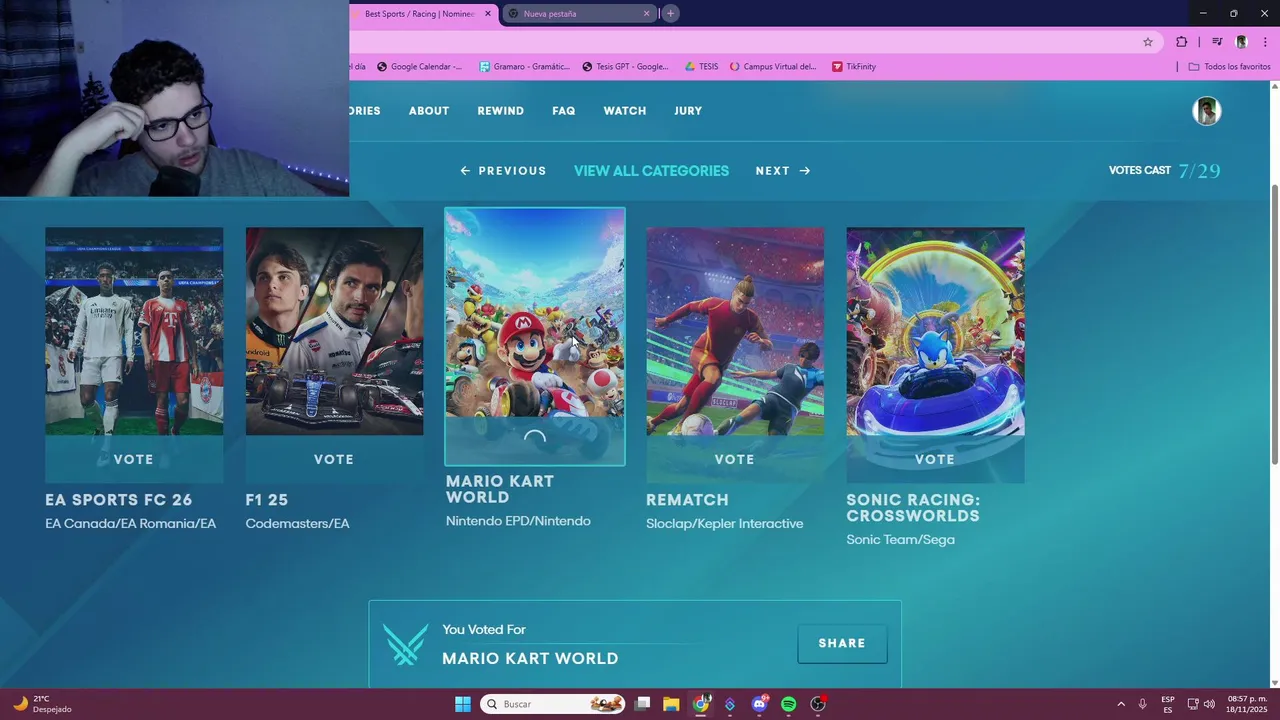Click the Game Awards logo in vote banner
This screenshot has width=1280, height=720.
click(405, 644)
